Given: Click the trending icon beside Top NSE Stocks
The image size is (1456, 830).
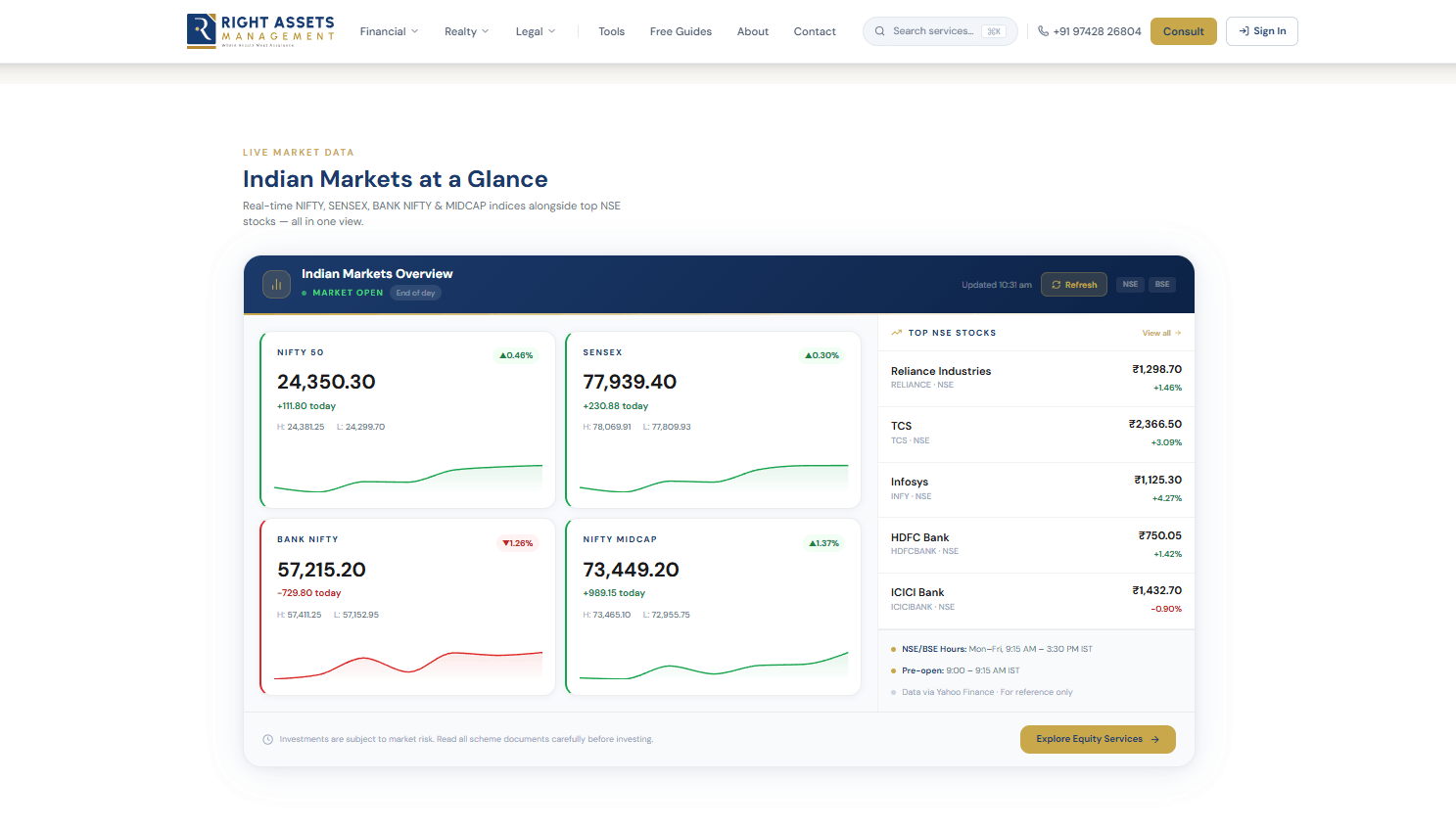Looking at the screenshot, I should pyautogui.click(x=896, y=333).
